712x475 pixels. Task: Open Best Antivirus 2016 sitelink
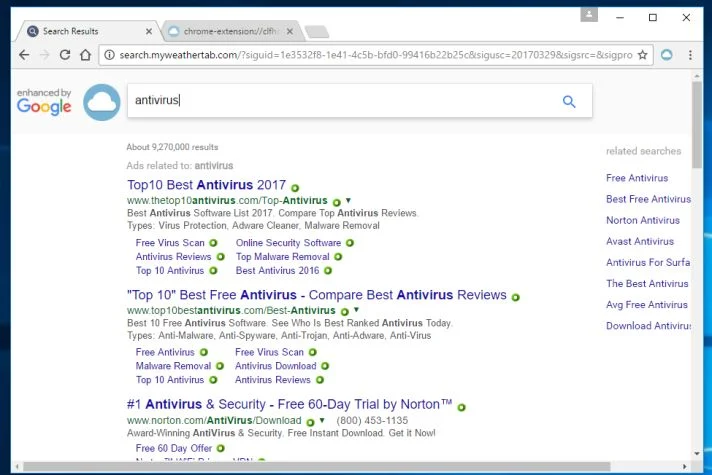277,271
